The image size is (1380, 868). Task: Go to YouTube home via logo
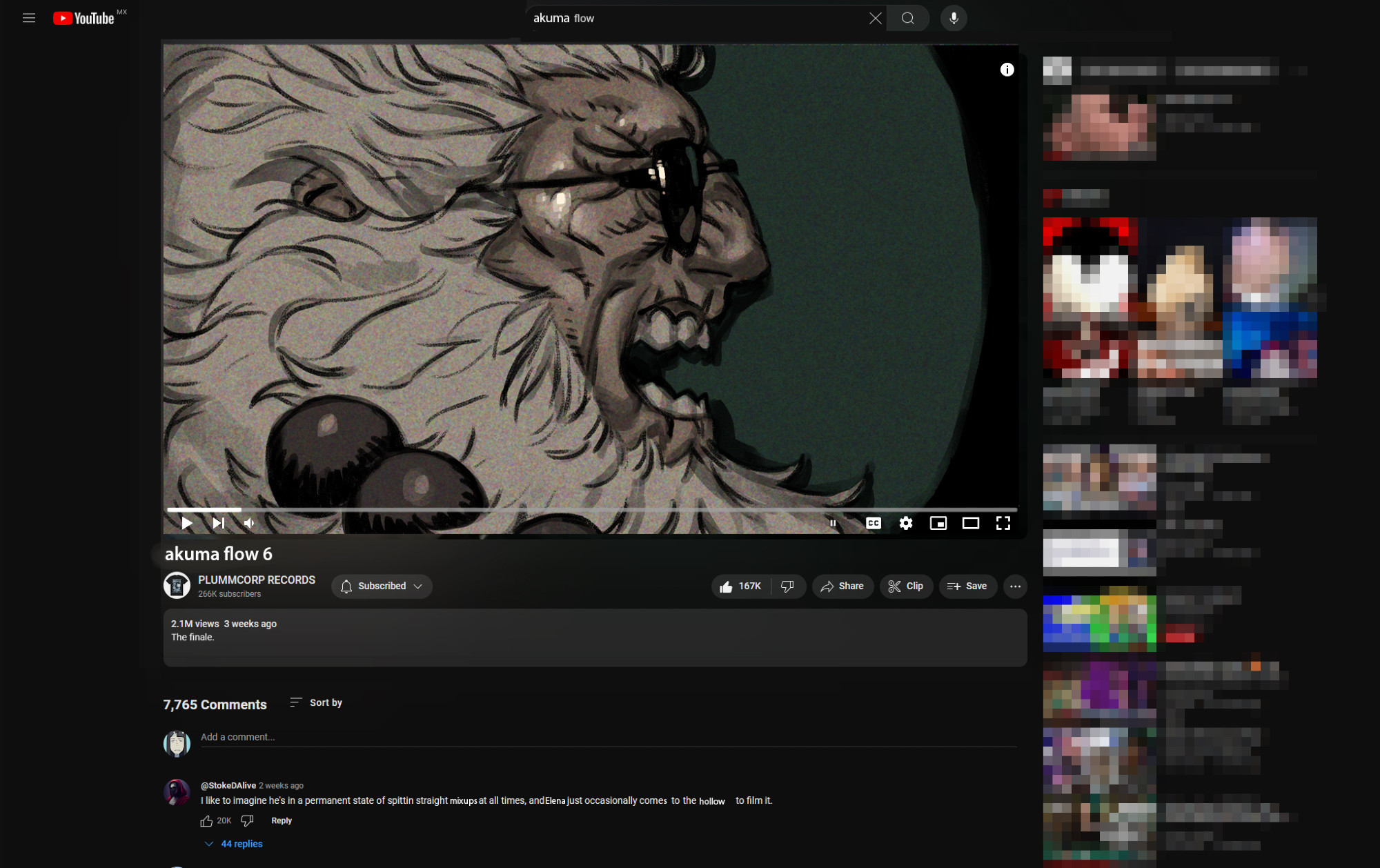click(x=84, y=18)
